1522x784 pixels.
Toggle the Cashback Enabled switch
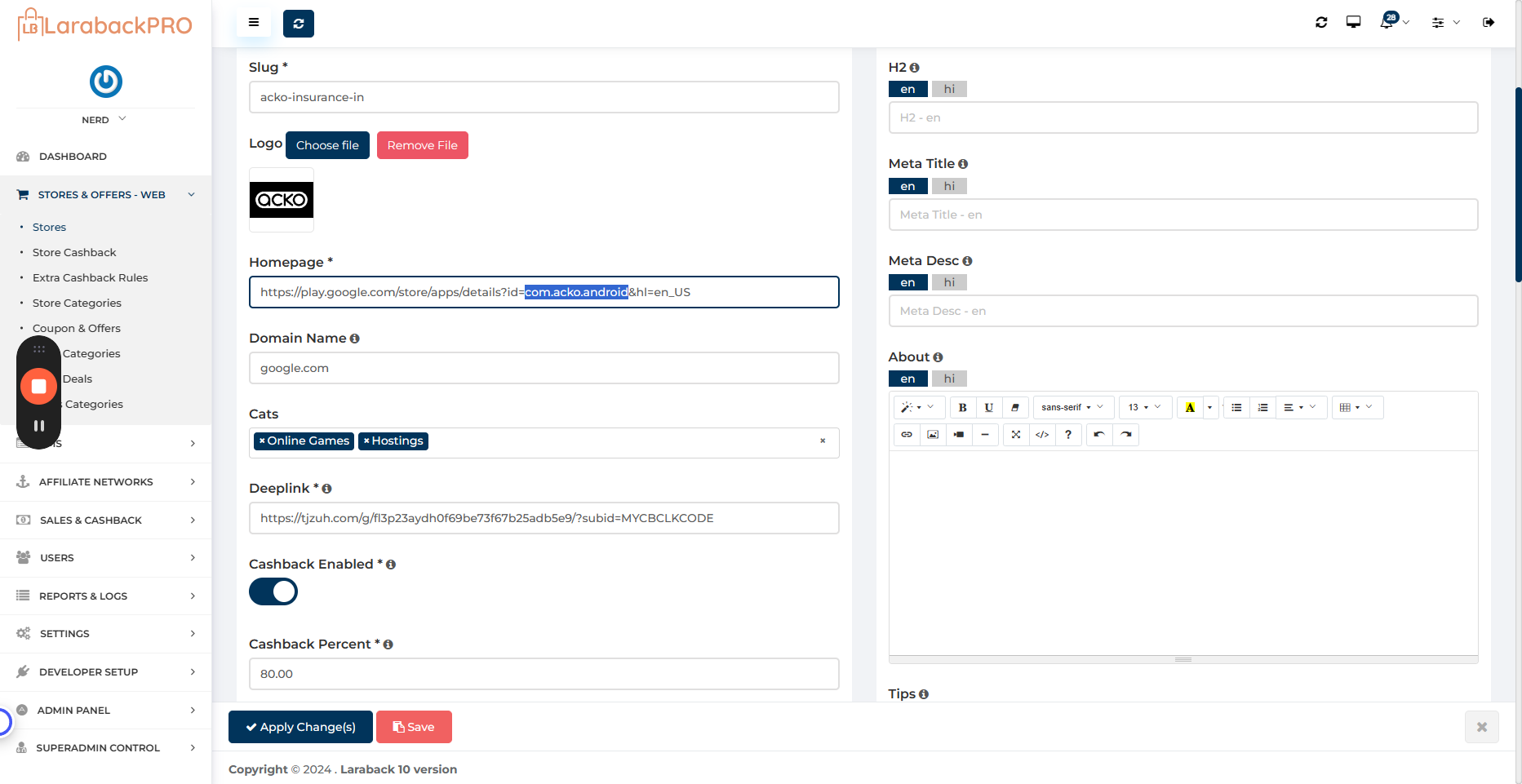[273, 591]
